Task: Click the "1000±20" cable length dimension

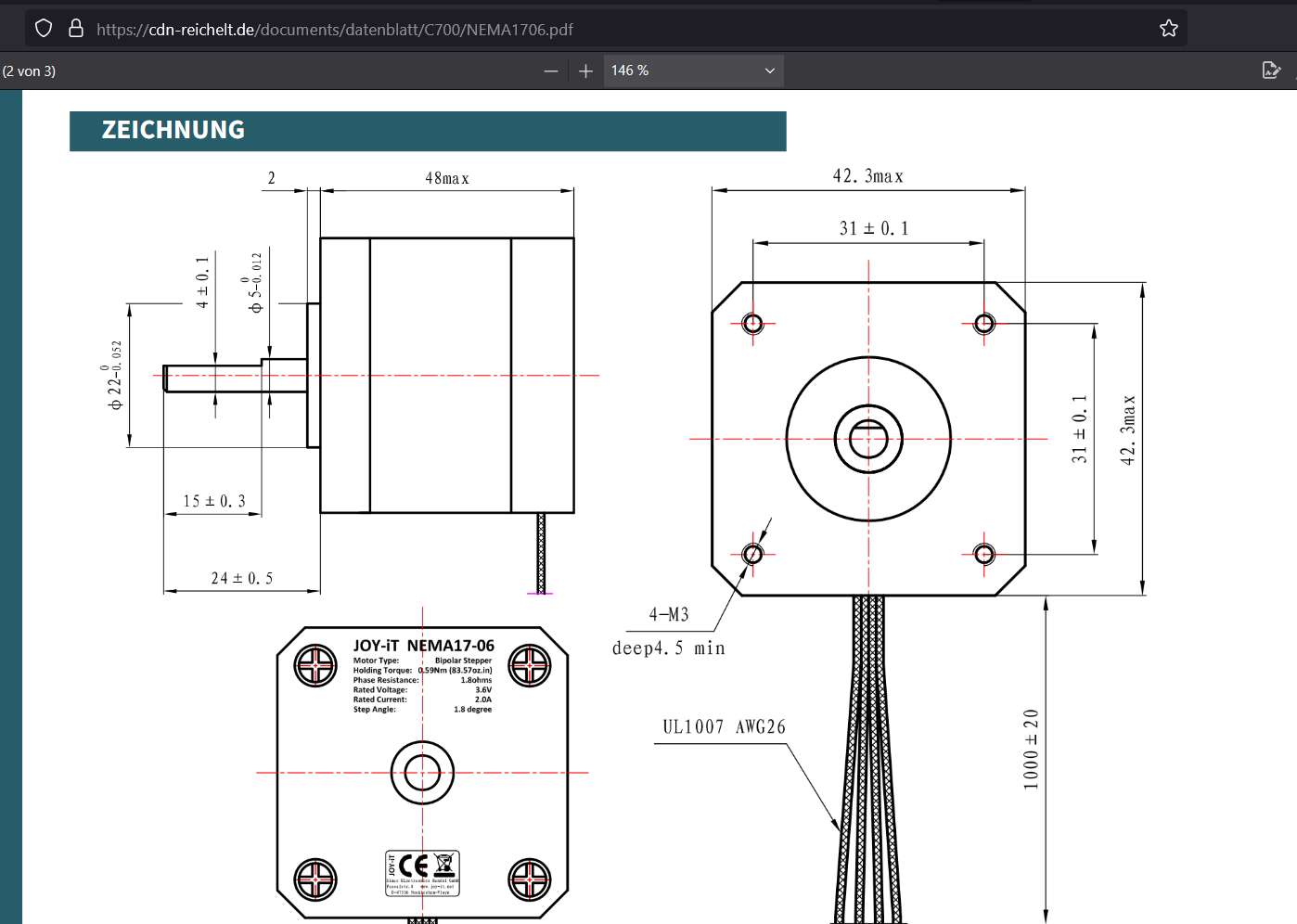Action: pyautogui.click(x=1031, y=750)
